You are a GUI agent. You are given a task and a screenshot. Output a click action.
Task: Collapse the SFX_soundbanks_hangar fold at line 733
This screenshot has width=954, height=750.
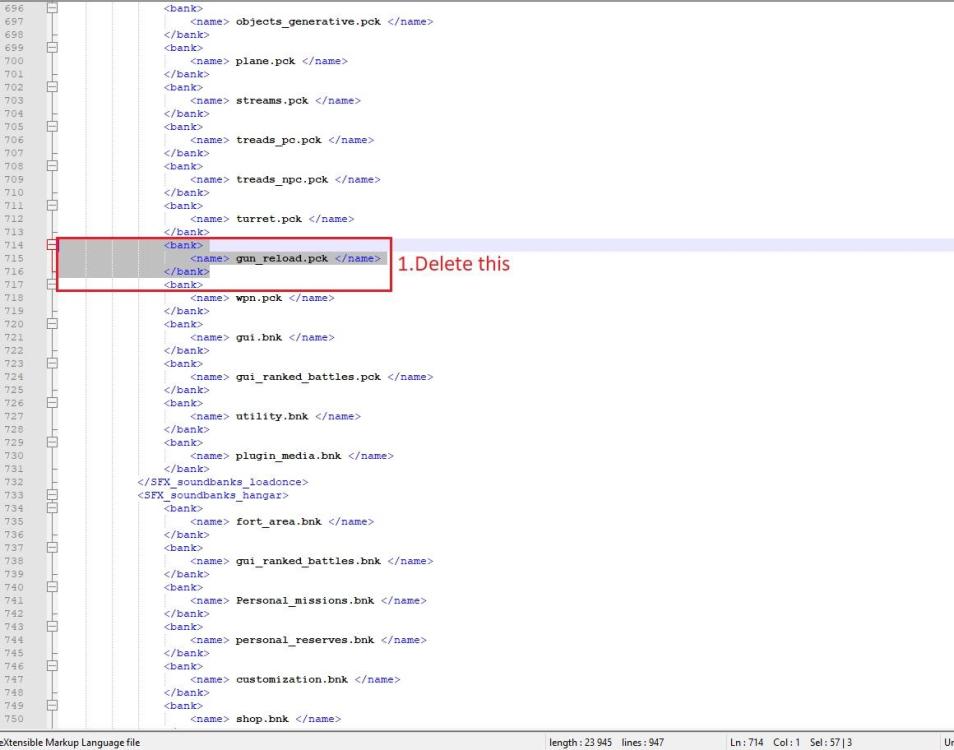click(x=52, y=495)
